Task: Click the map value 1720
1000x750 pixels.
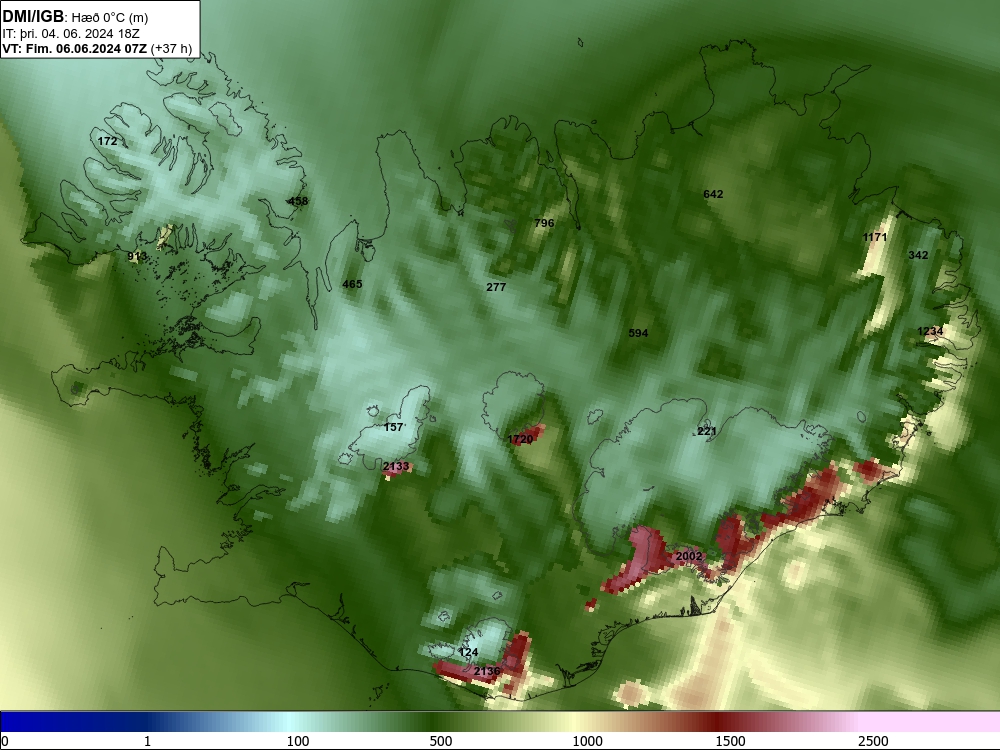Action: tap(520, 439)
